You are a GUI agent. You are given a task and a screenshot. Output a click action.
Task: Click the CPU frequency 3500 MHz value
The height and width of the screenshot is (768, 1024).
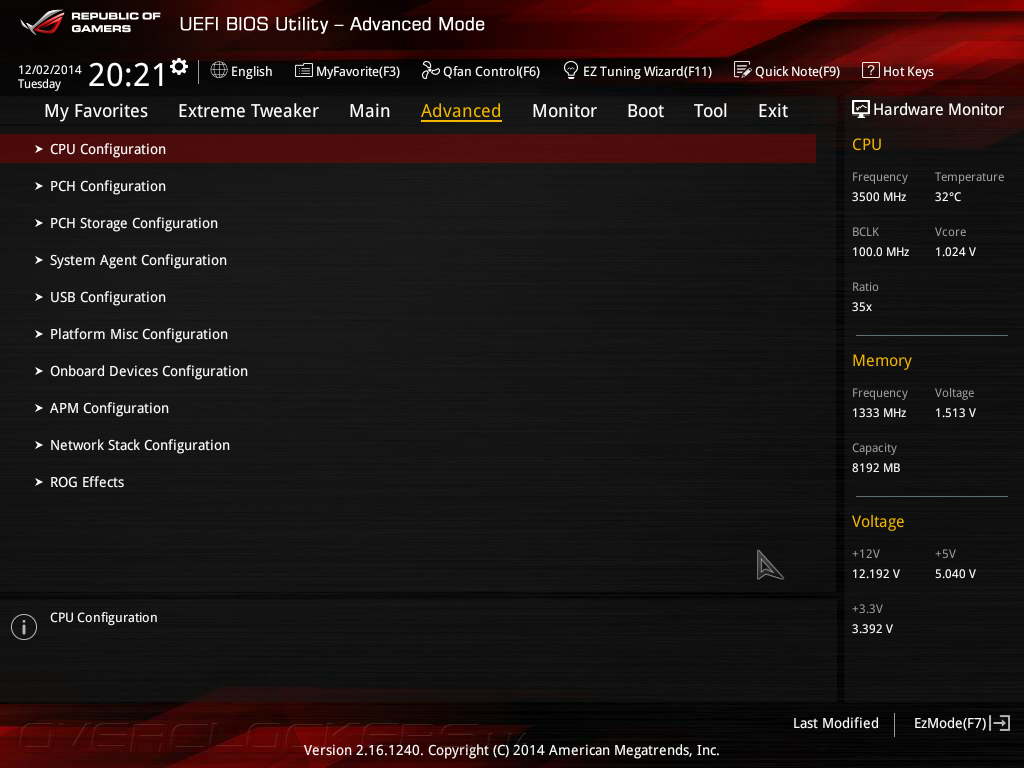[879, 197]
